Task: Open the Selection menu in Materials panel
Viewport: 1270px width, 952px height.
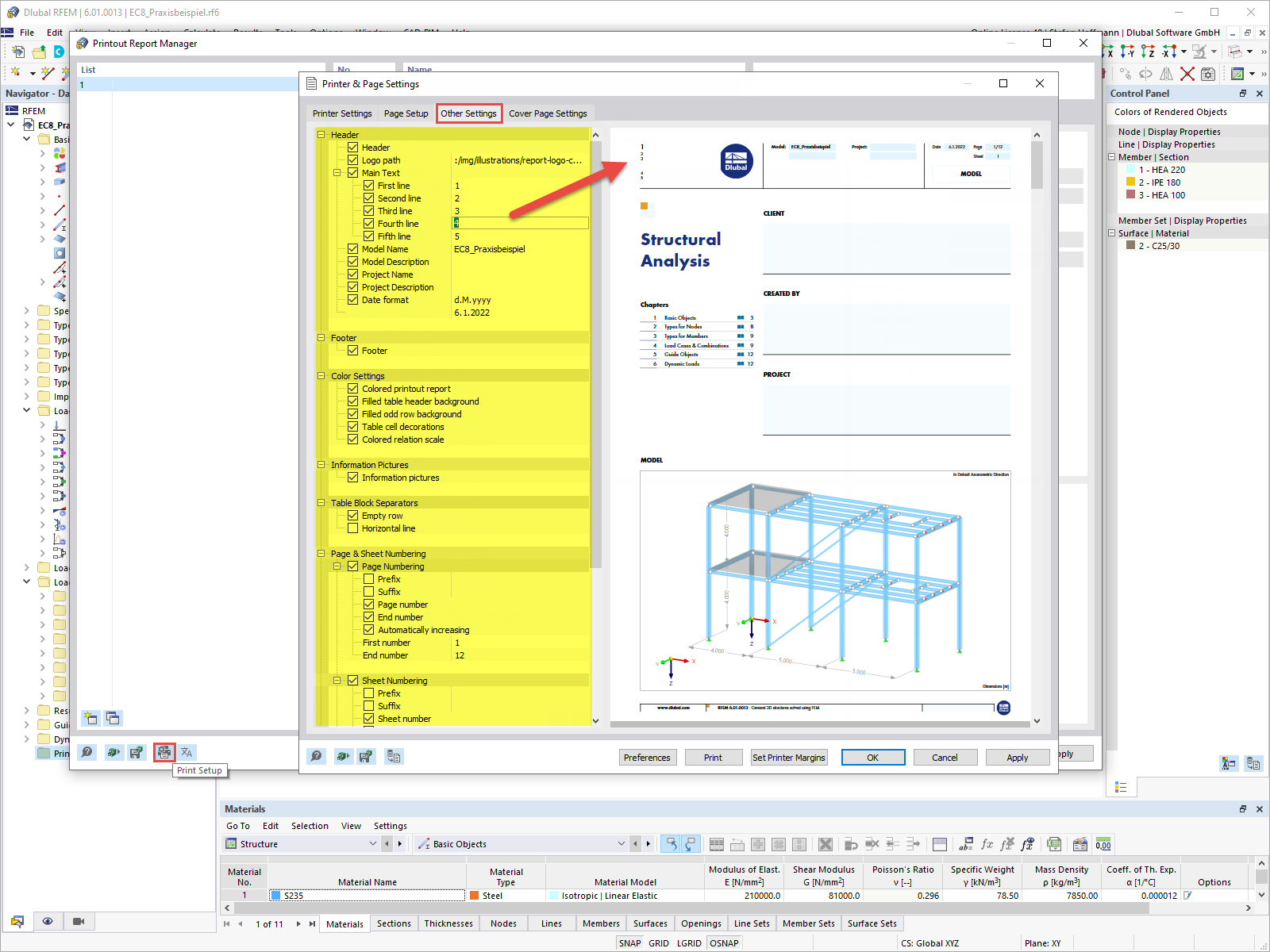Action: (310, 826)
